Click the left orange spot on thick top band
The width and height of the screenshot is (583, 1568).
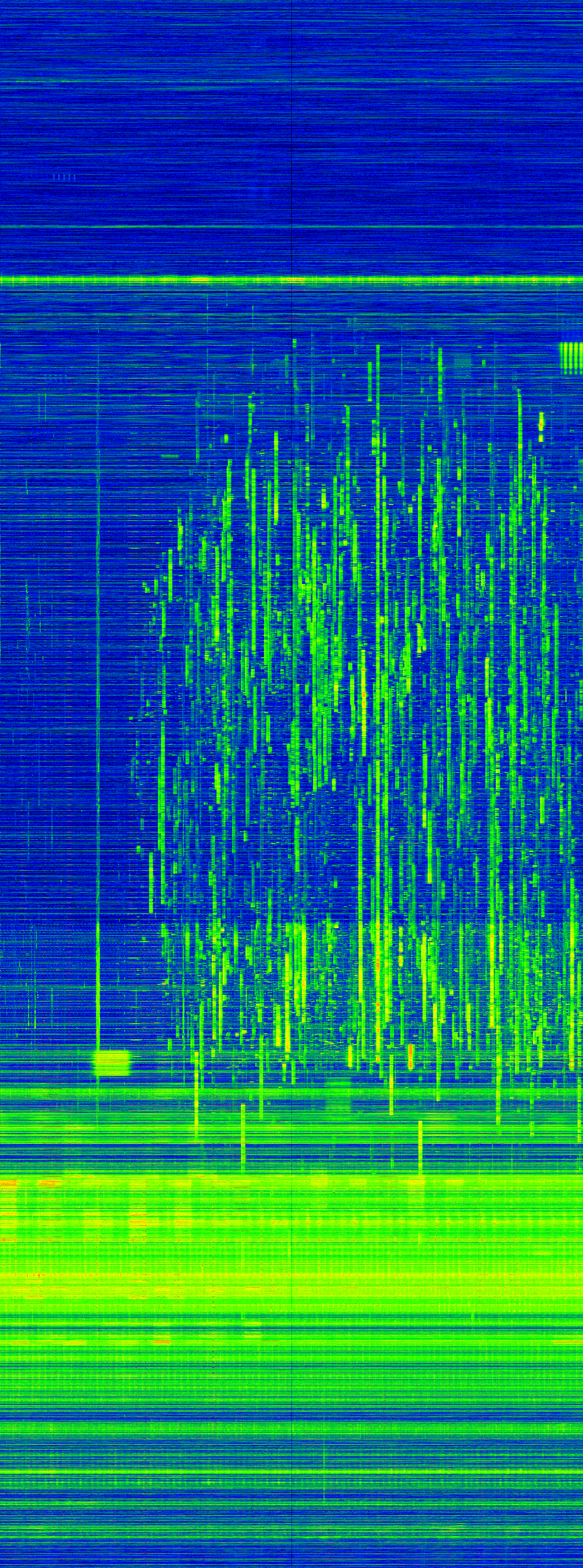pyautogui.click(x=200, y=280)
